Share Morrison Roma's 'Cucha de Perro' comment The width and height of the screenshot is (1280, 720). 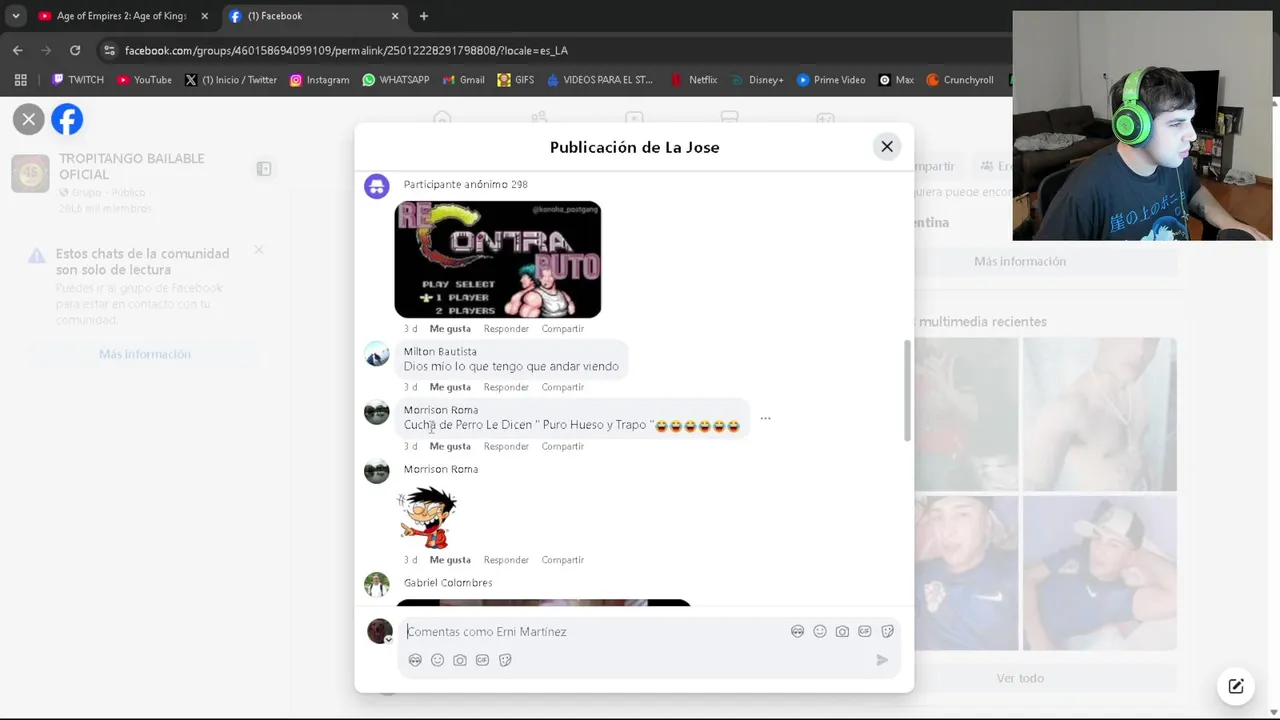563,446
